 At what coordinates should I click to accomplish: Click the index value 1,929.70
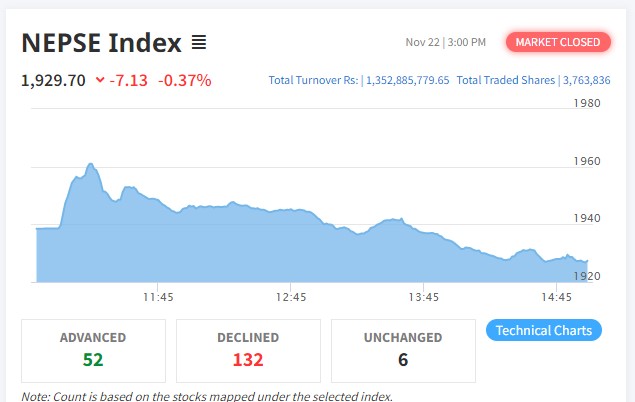coord(53,80)
